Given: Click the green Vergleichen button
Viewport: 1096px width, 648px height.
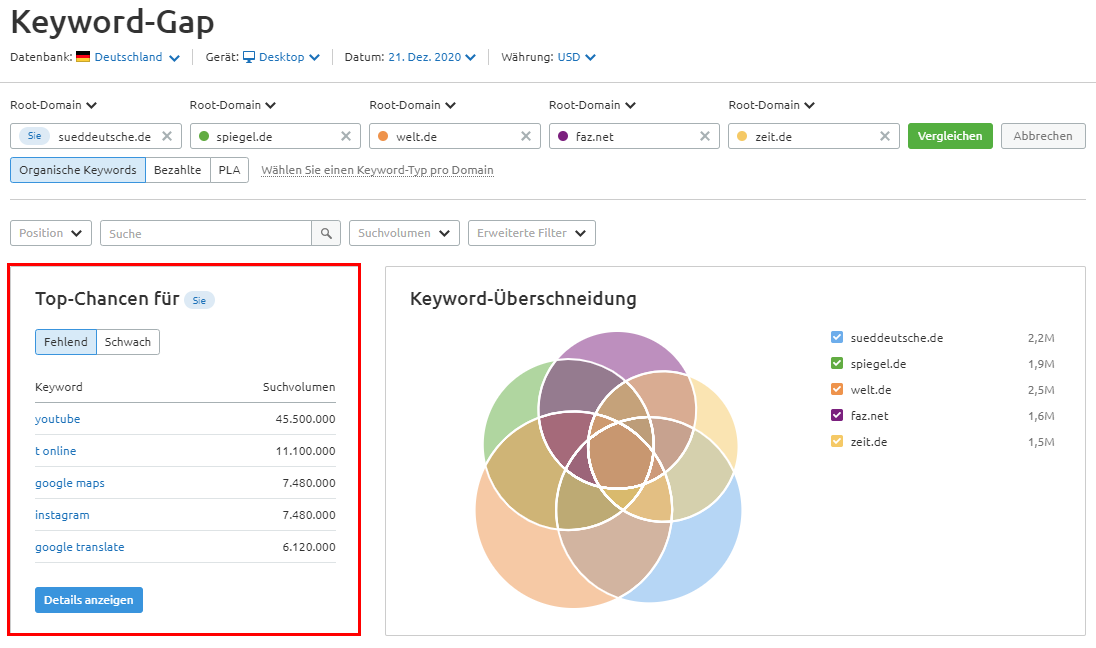Looking at the screenshot, I should pyautogui.click(x=950, y=136).
